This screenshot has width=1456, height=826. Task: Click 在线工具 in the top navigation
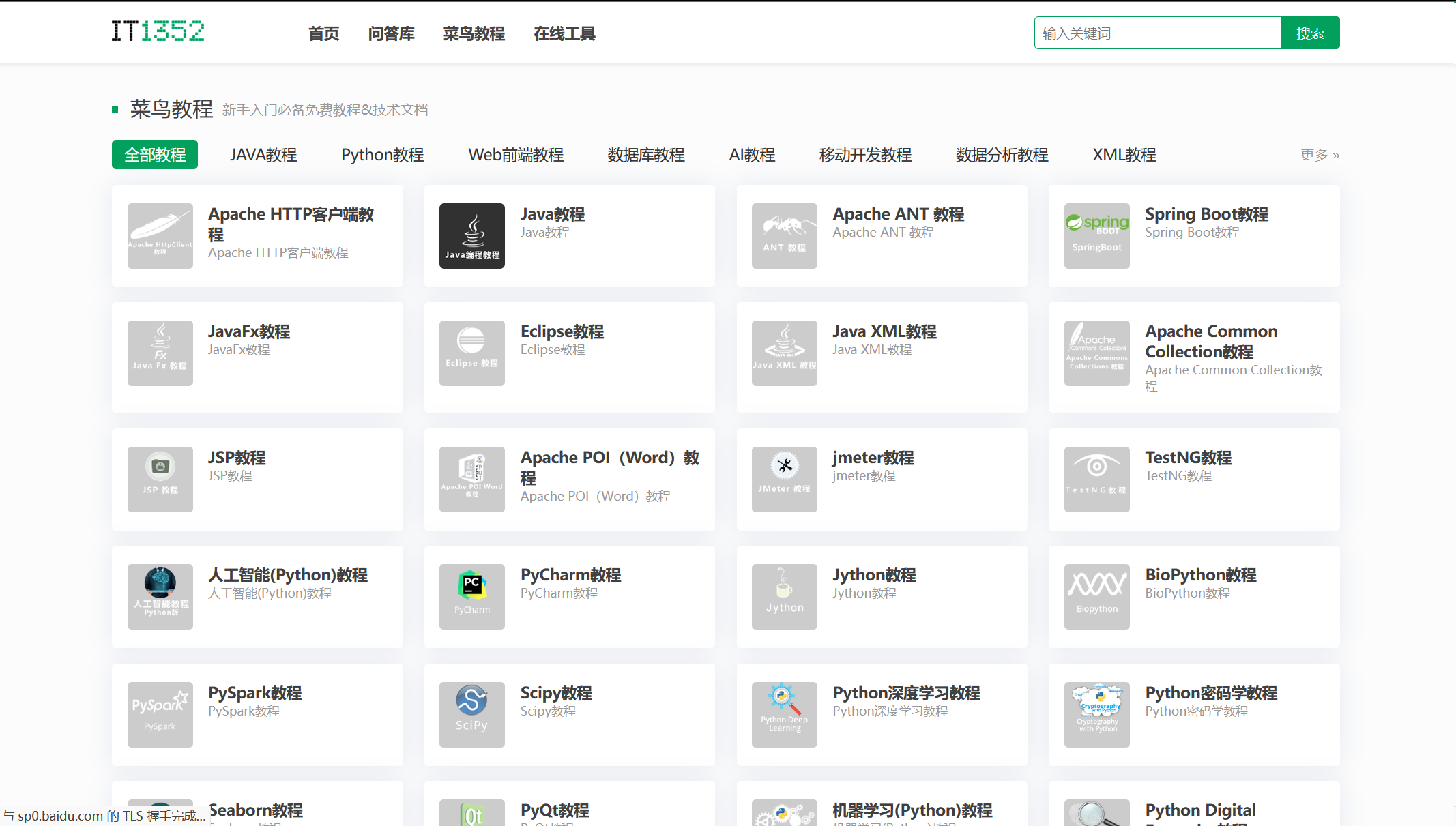pyautogui.click(x=564, y=33)
